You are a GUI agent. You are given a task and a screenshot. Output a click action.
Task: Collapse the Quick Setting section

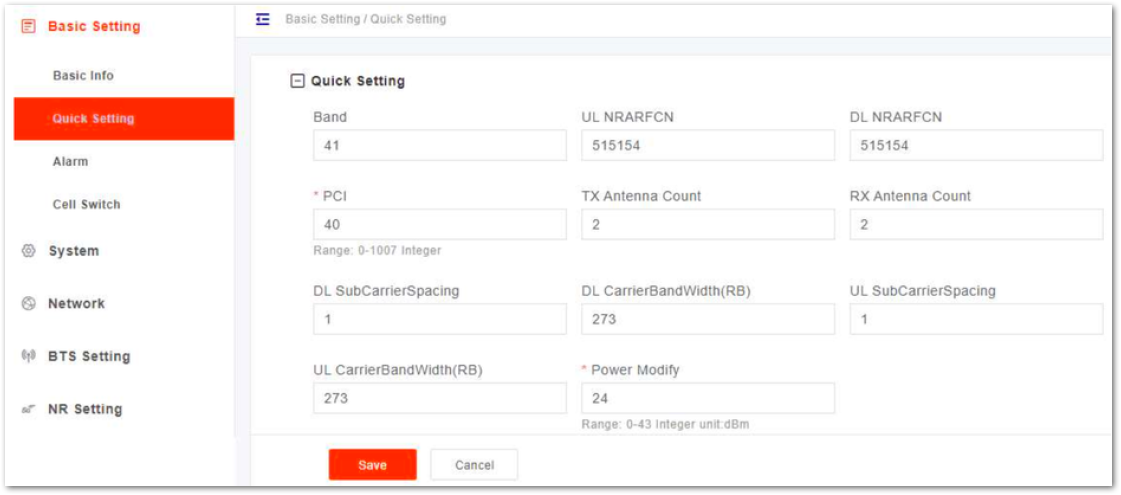point(297,82)
